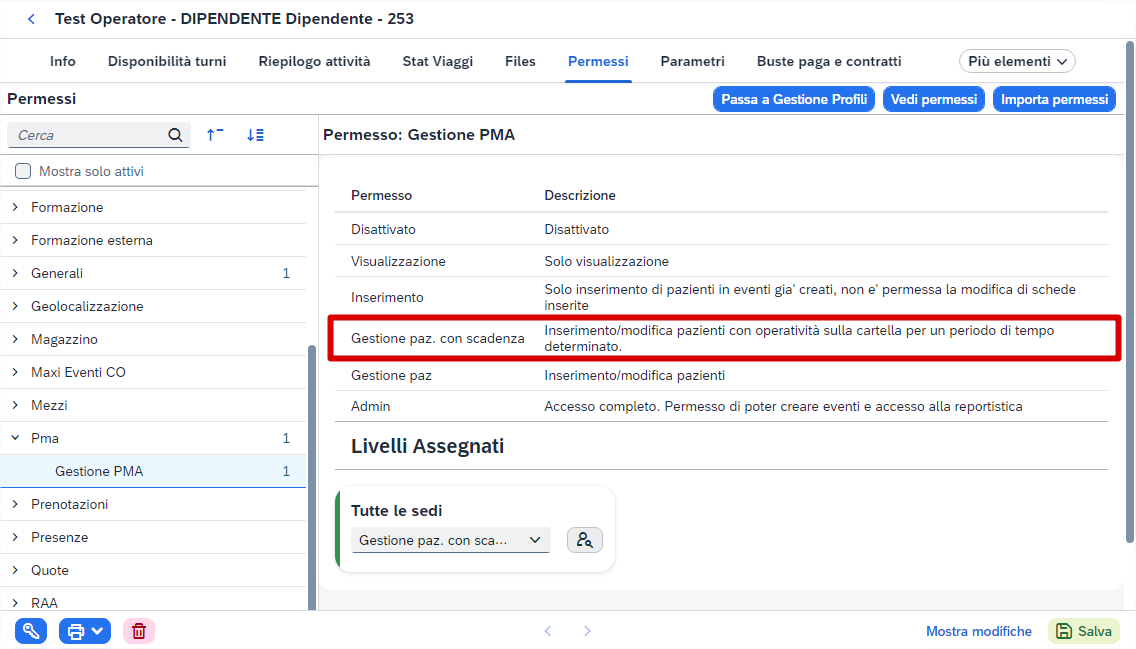Click inside the Cerca search field

[x=91, y=135]
